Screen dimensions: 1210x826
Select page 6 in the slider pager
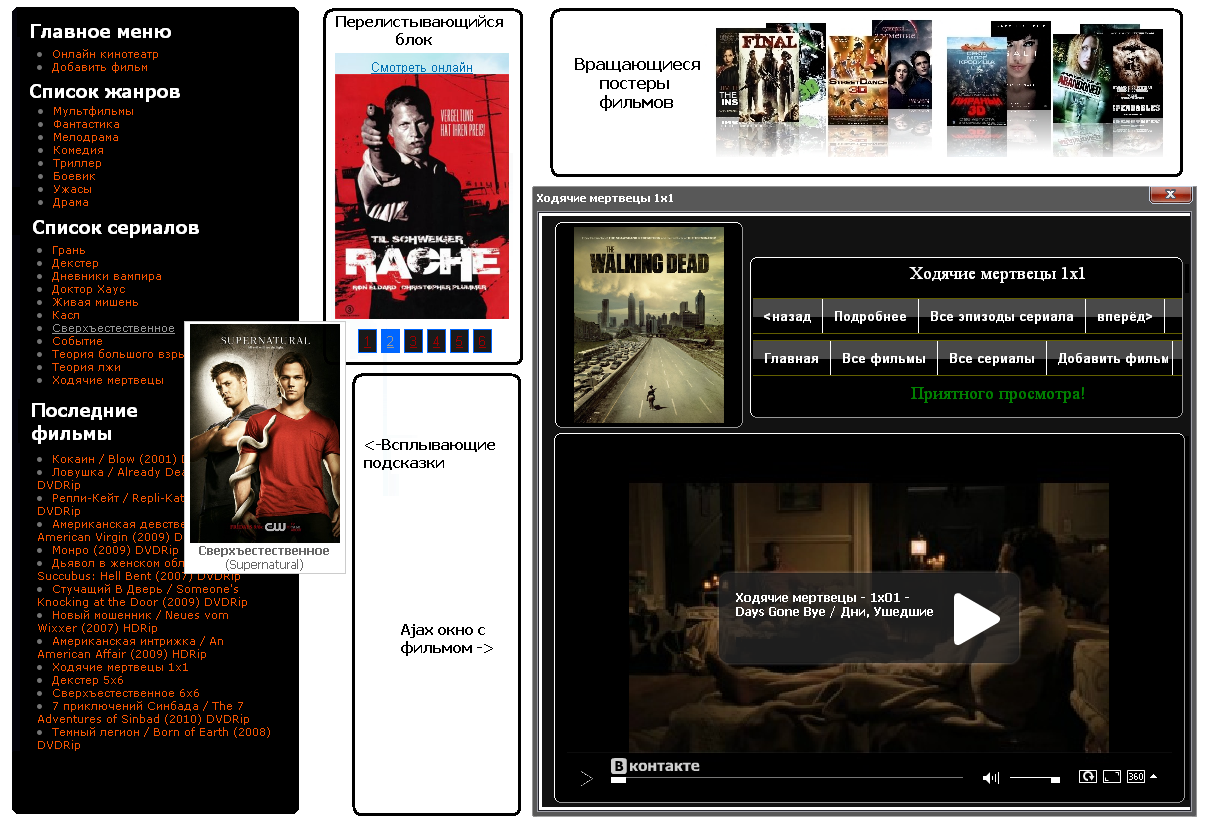[x=482, y=341]
